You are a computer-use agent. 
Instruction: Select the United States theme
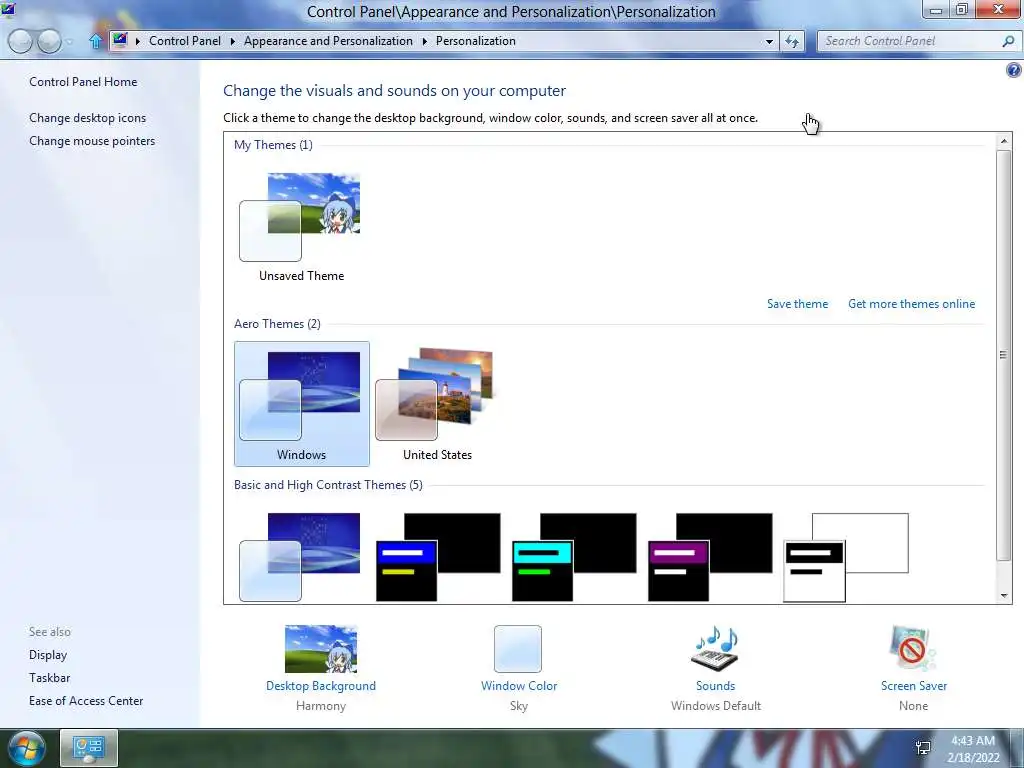pyautogui.click(x=437, y=404)
